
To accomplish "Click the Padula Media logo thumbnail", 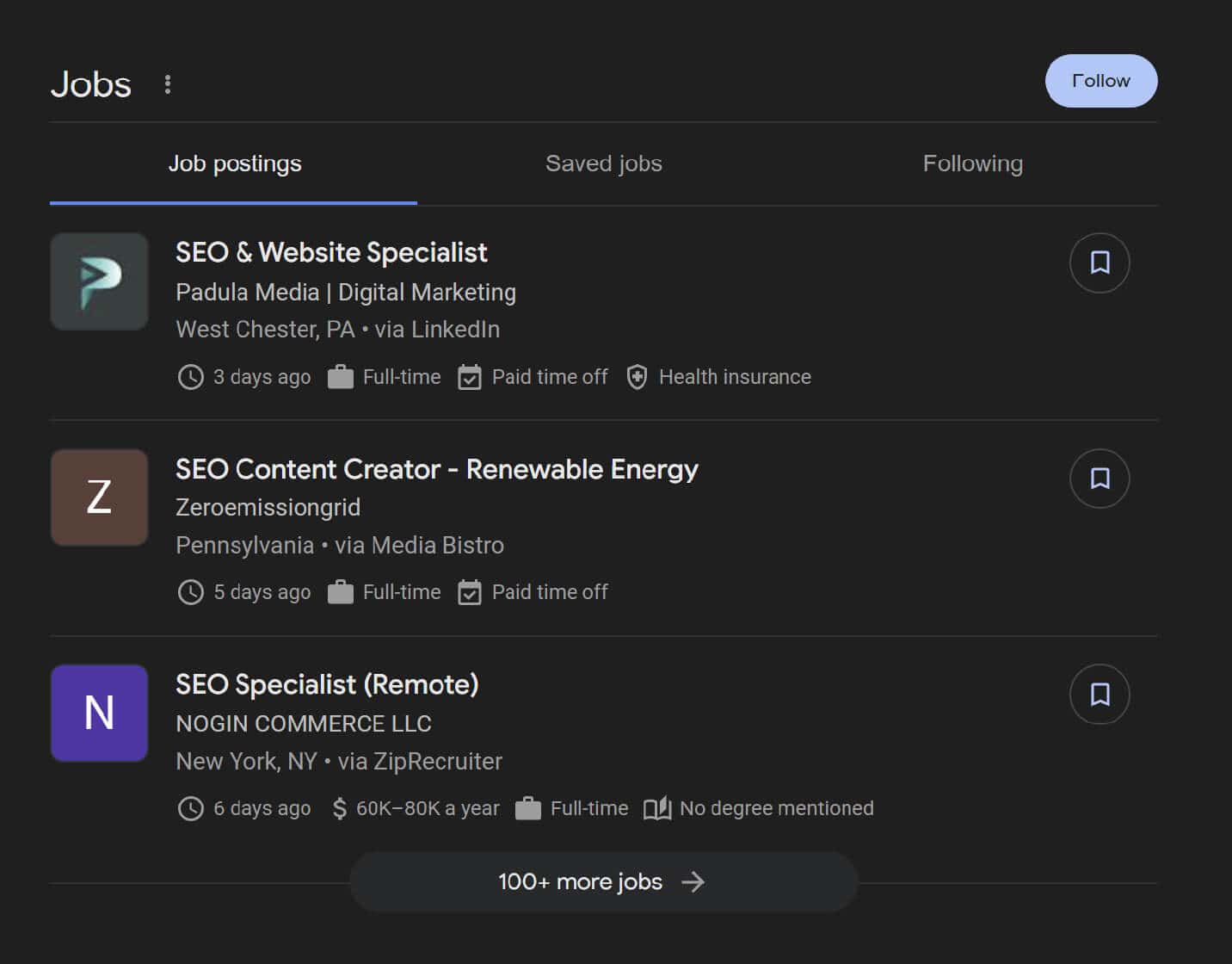I will click(x=99, y=281).
